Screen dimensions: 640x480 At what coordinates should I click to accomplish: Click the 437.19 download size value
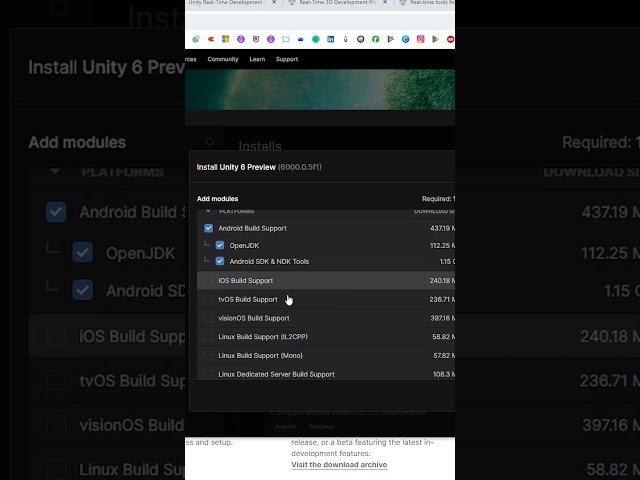click(x=442, y=228)
